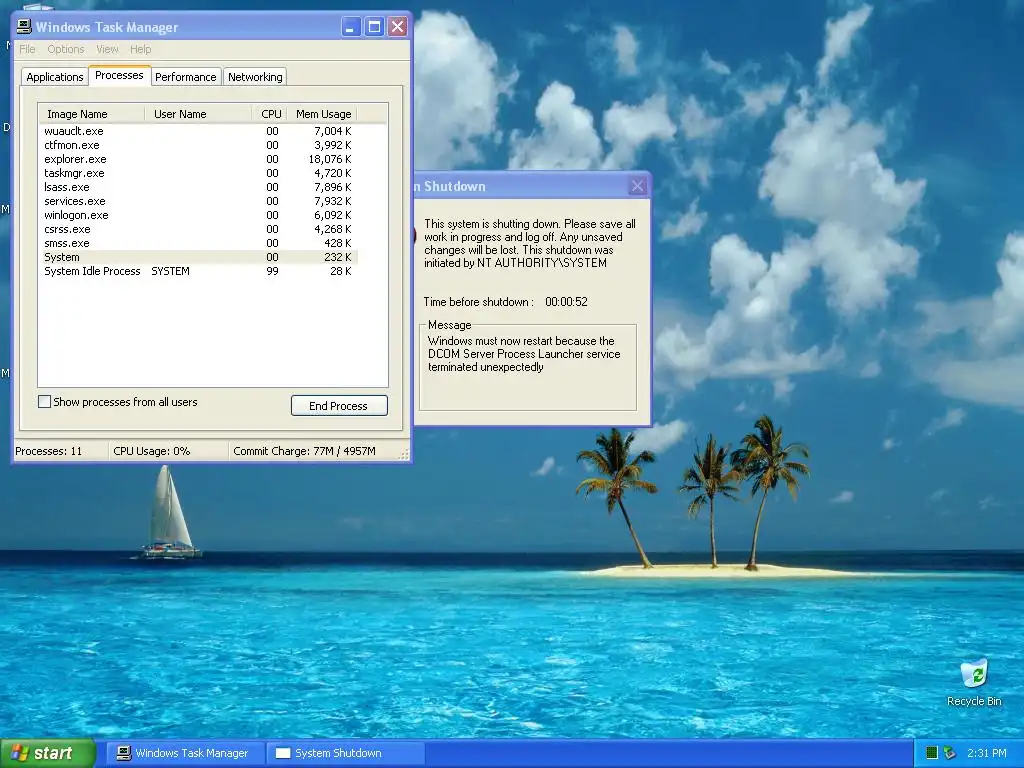
Task: Click the green CPU tray icon
Action: 933,753
